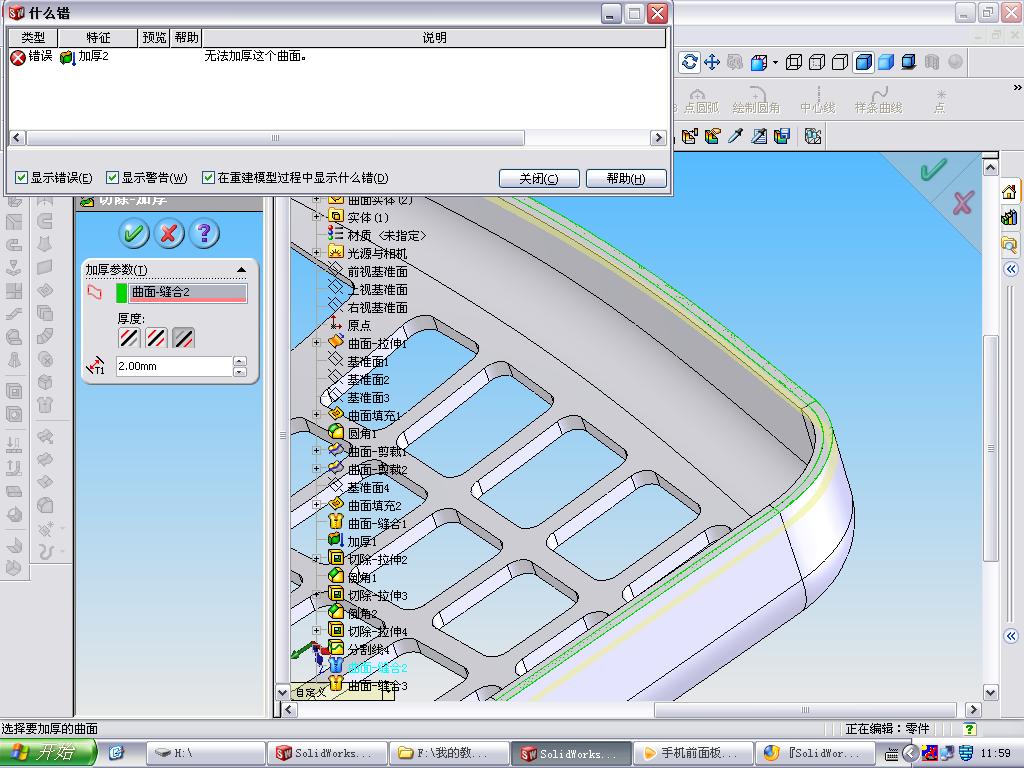Image resolution: width=1024 pixels, height=768 pixels.
Task: Click the eyedropper-over-document toolbar icon
Action: 759,136
